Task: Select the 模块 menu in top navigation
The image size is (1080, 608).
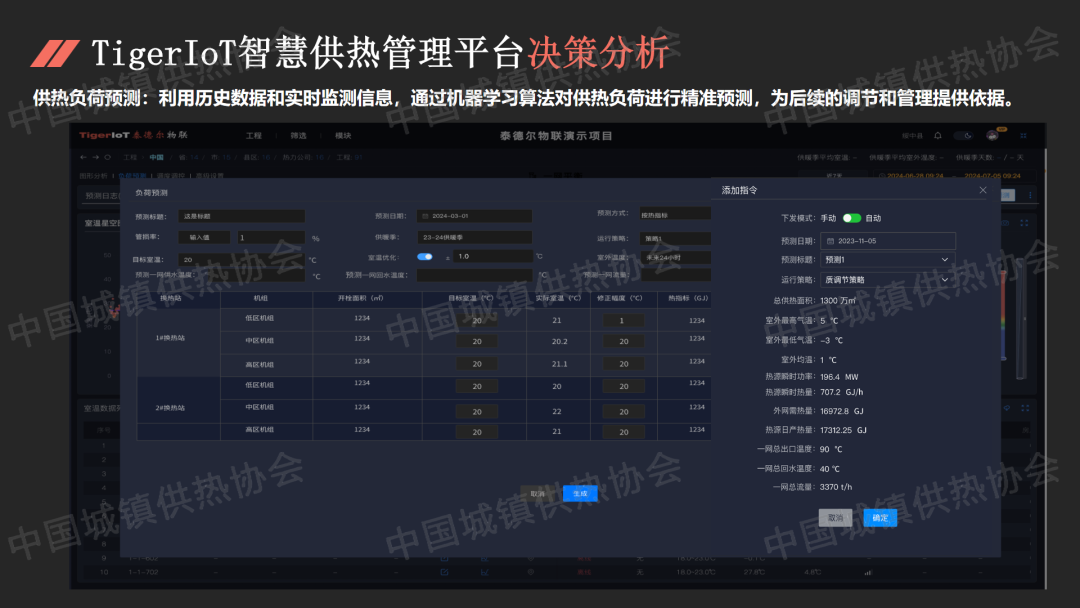Action: (343, 135)
